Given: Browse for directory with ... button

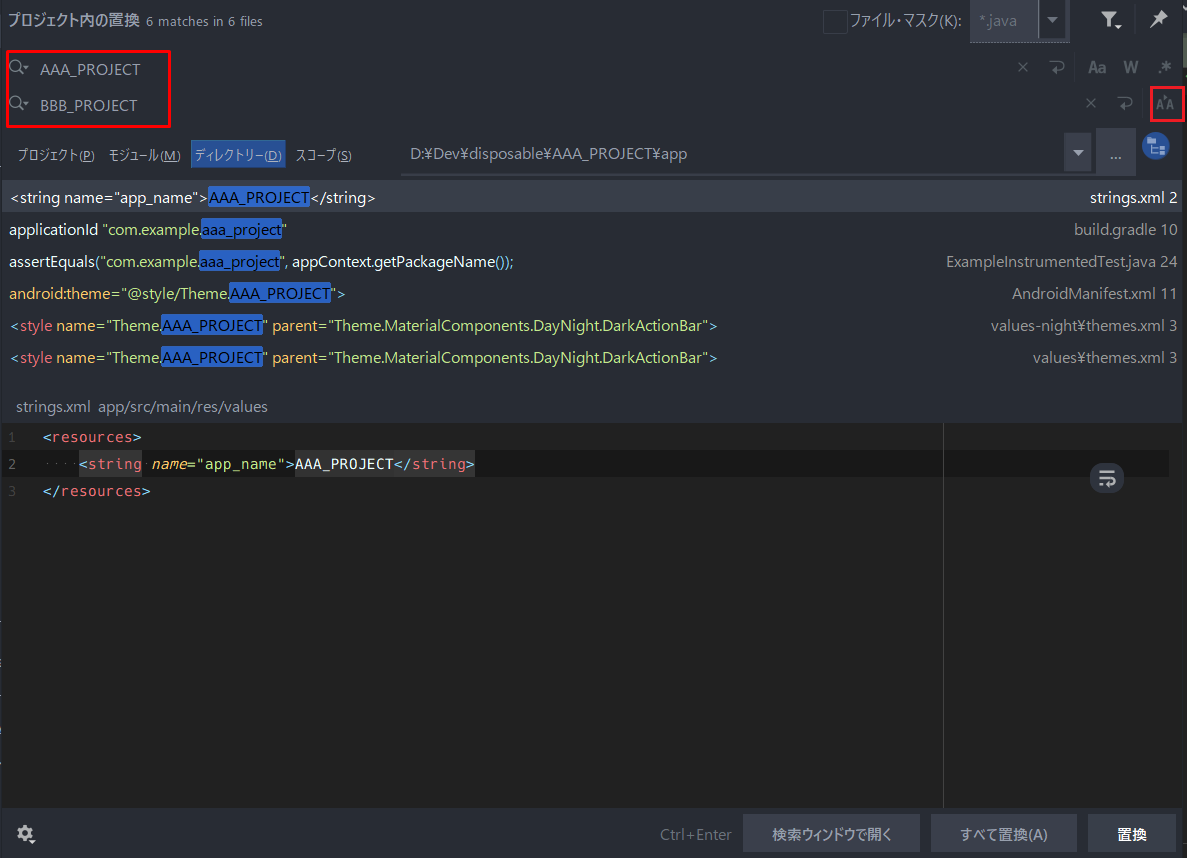Looking at the screenshot, I should point(1115,154).
